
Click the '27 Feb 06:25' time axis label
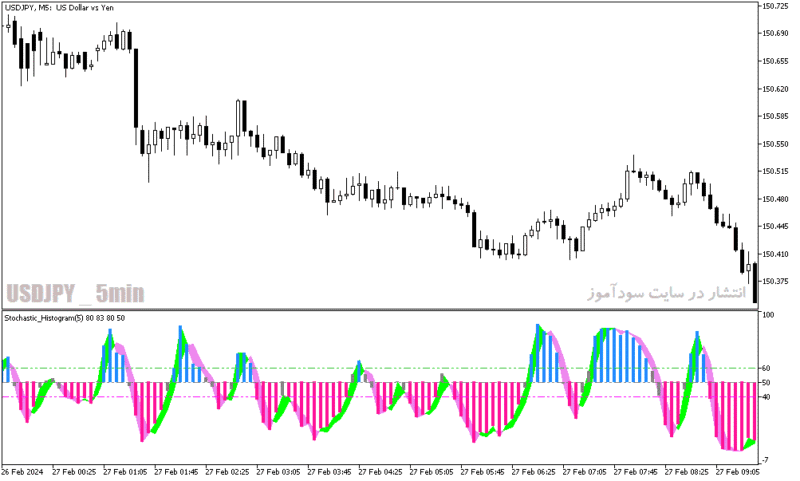(x=534, y=472)
